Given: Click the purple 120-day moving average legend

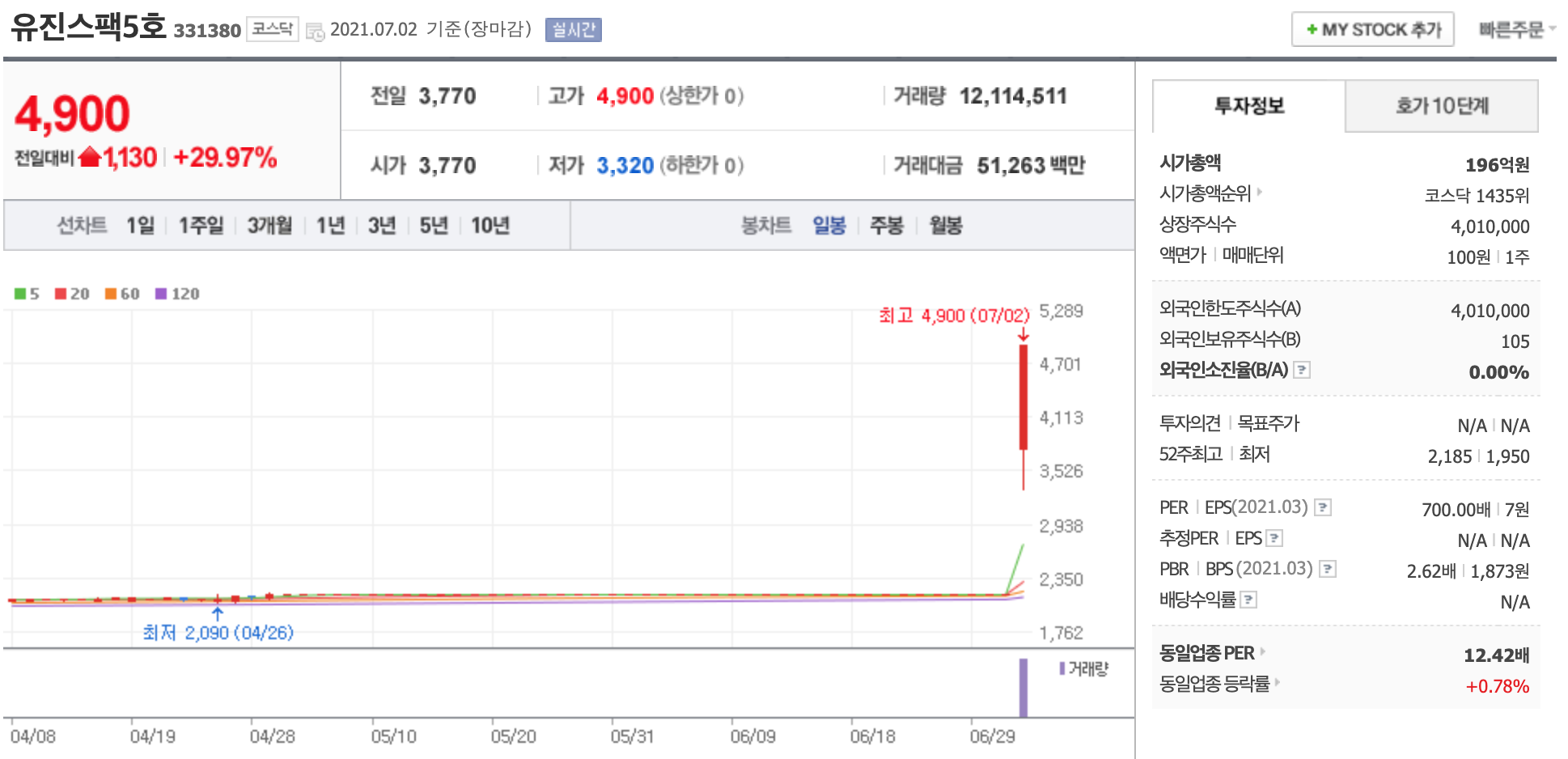Looking at the screenshot, I should click(177, 294).
